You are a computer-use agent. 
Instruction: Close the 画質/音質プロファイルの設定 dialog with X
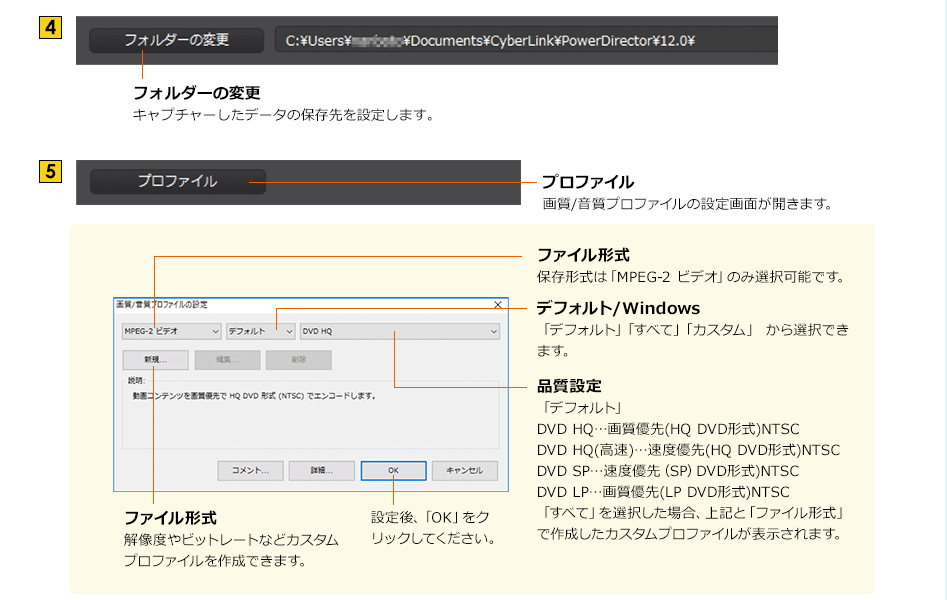click(x=497, y=304)
